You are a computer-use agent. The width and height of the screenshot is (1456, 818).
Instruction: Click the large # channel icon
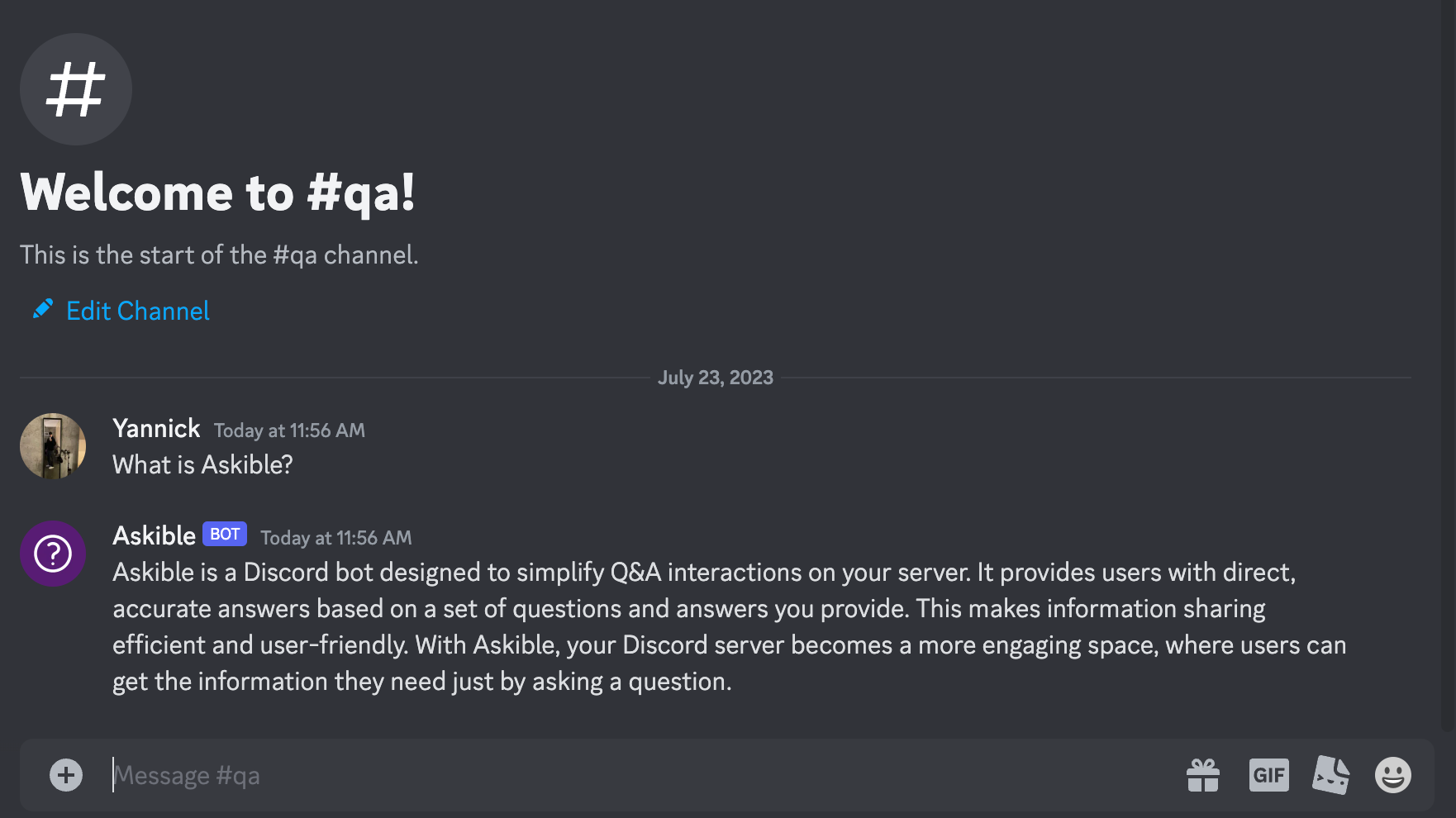click(75, 89)
